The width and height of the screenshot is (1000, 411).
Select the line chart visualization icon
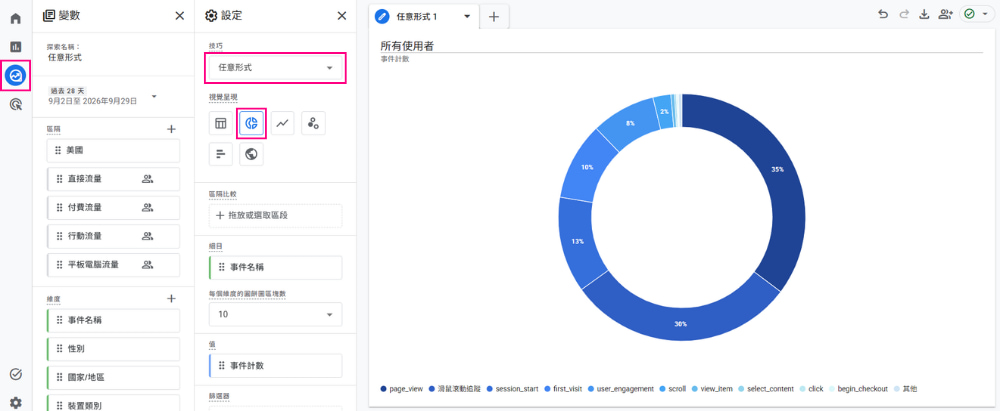pyautogui.click(x=282, y=124)
